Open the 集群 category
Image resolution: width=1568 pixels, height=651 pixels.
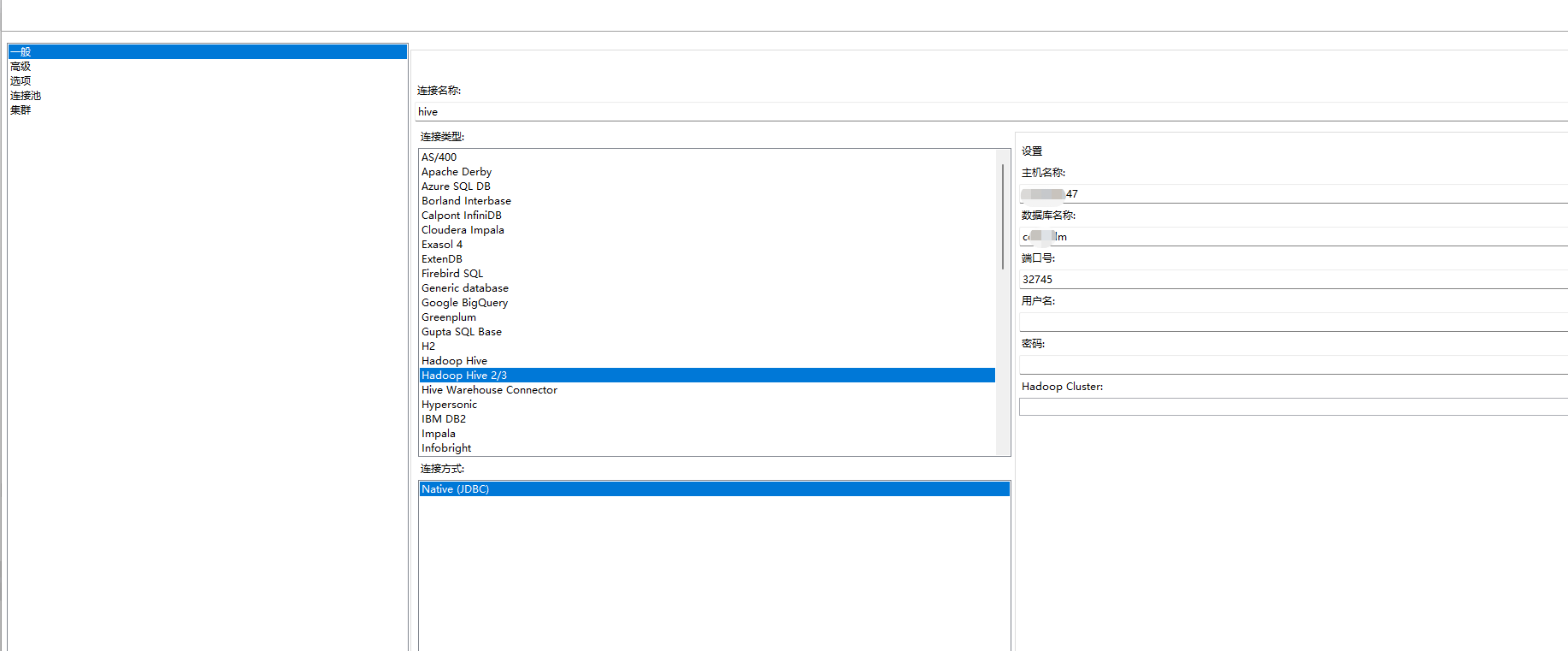click(21, 110)
